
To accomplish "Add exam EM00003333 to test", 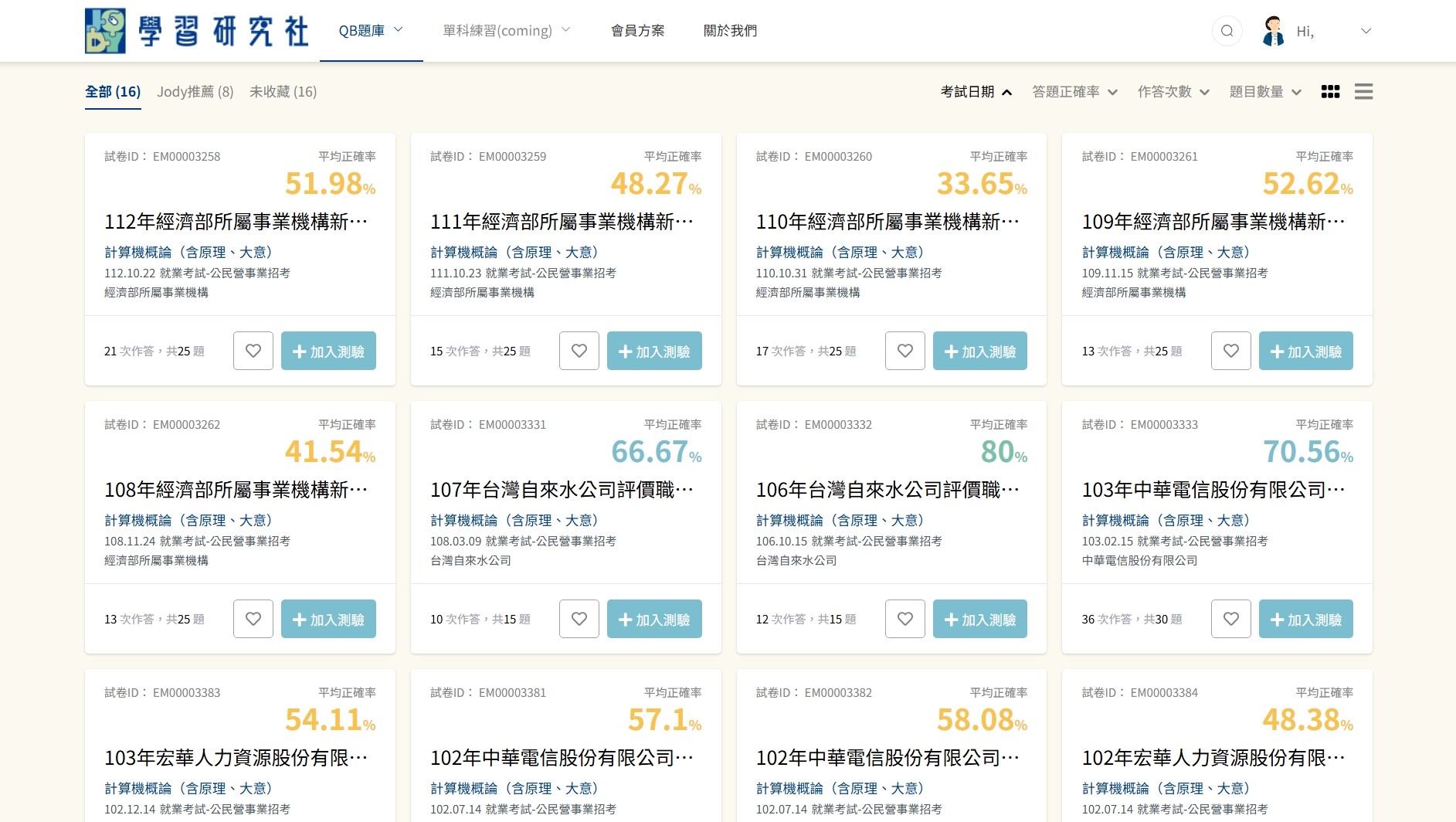I will (x=1306, y=619).
